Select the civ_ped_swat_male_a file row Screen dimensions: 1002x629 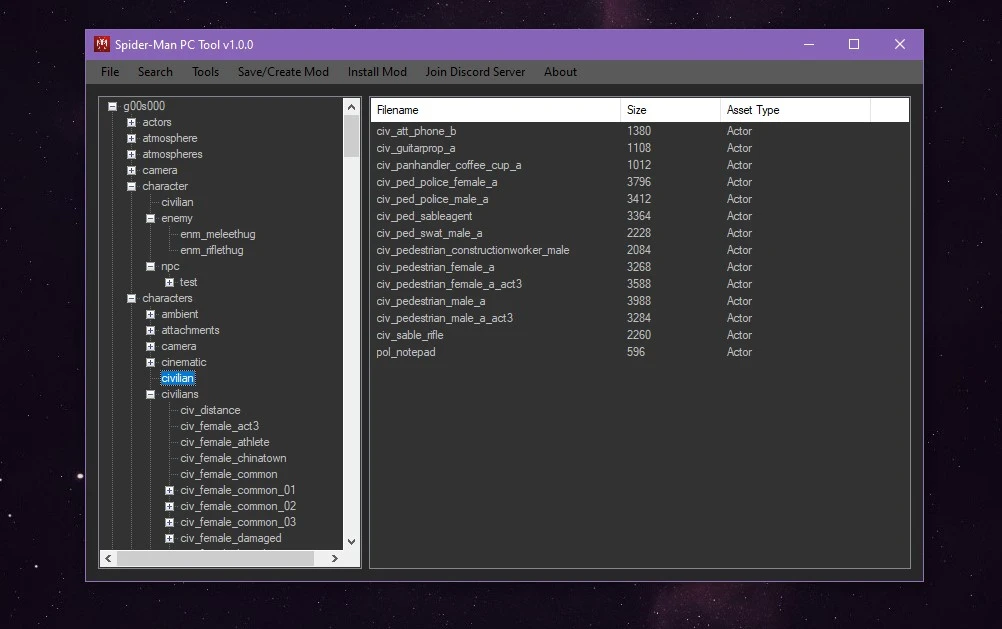coord(429,233)
